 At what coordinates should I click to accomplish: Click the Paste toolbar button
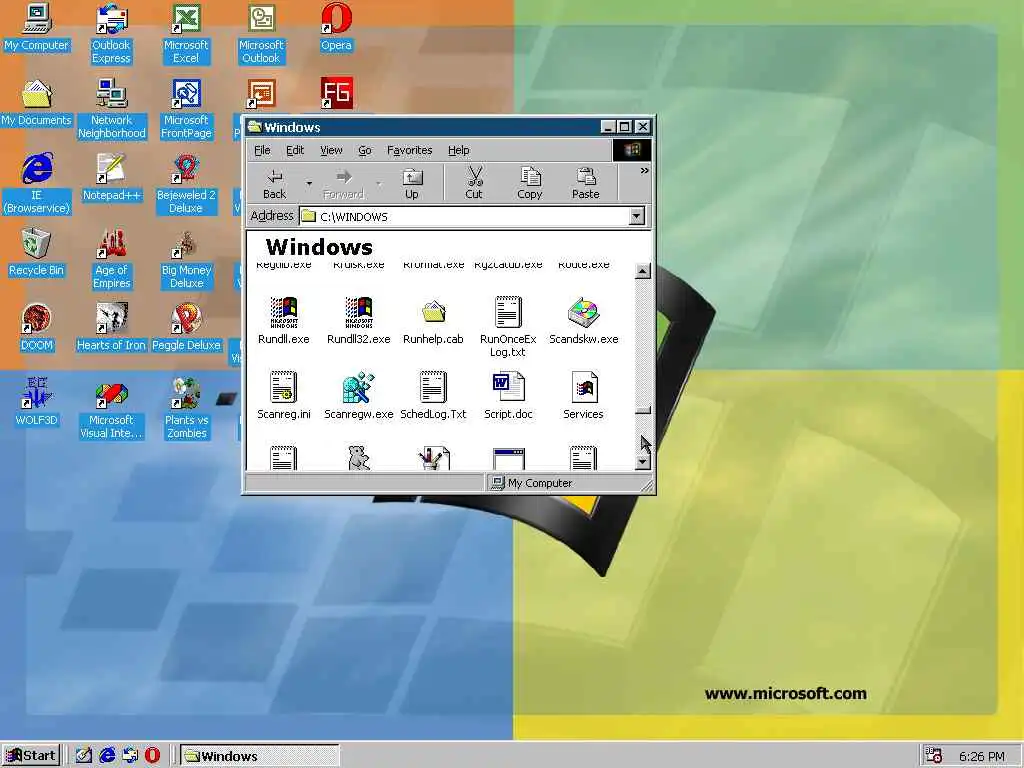click(x=586, y=183)
